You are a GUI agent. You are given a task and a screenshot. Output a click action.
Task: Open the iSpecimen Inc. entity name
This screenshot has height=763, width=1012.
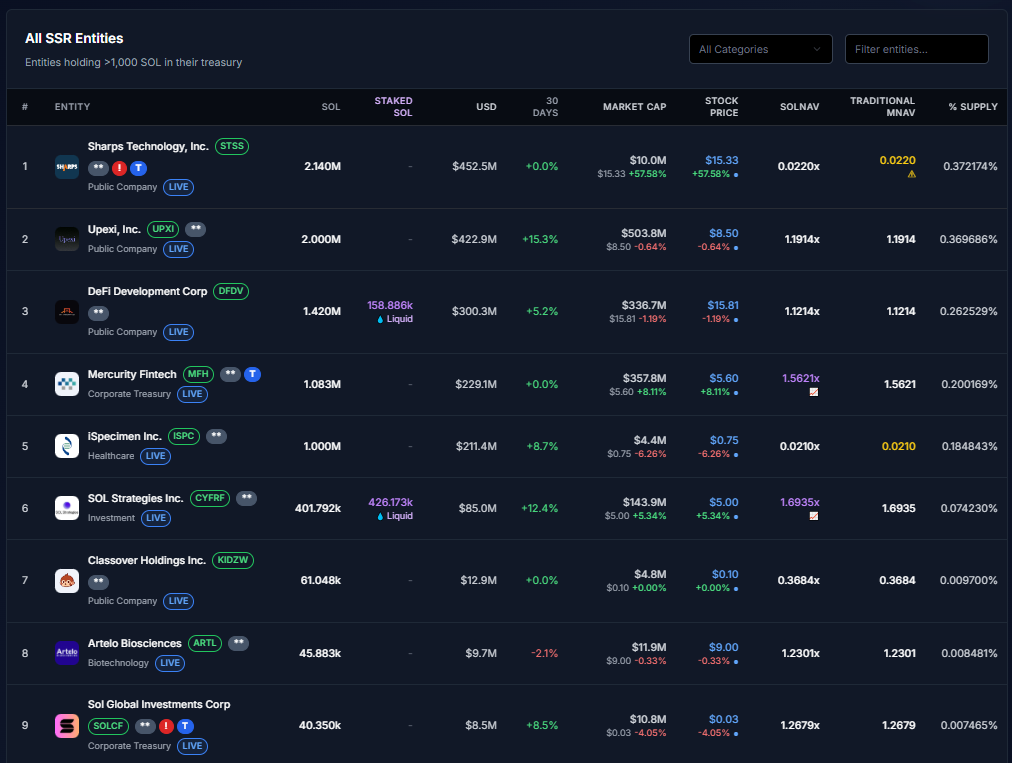tap(125, 436)
